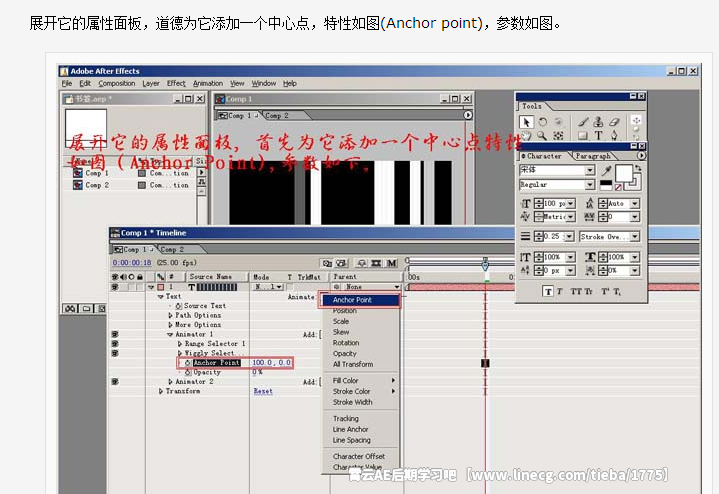Enable All Caps (TT) style
The height and width of the screenshot is (494, 719).
(x=576, y=292)
